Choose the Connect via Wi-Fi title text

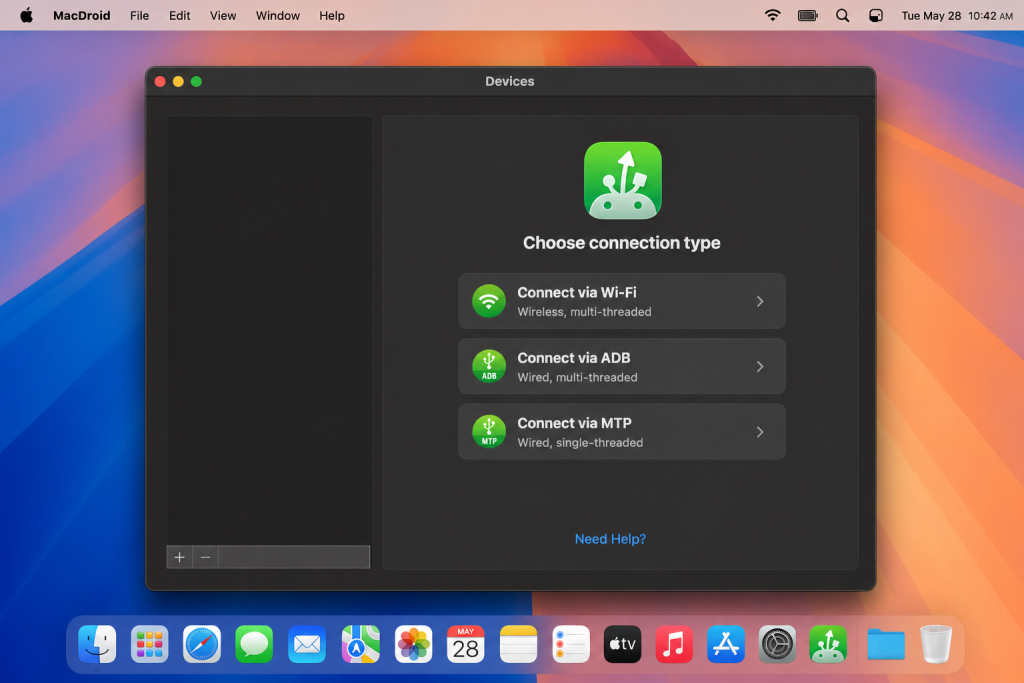pos(577,293)
